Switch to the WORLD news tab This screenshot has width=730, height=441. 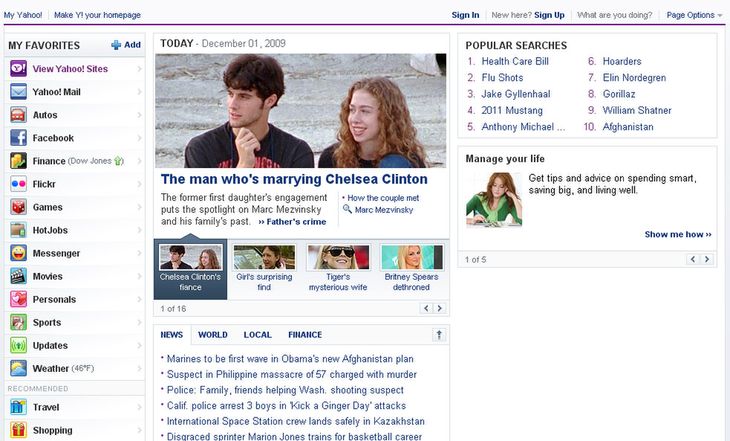[x=213, y=335]
